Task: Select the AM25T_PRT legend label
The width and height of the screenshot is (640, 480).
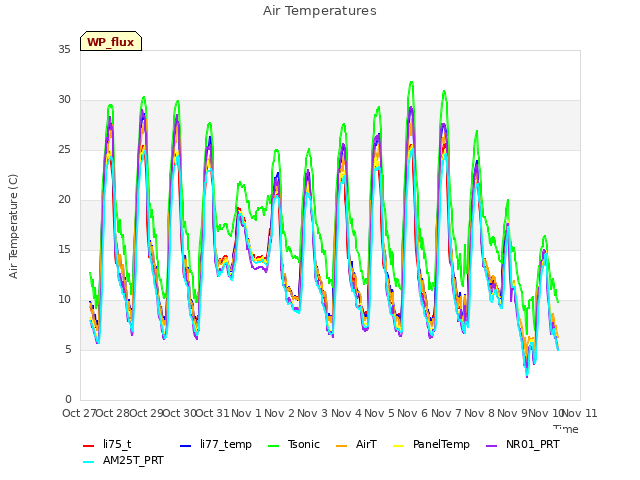Action: (133, 460)
